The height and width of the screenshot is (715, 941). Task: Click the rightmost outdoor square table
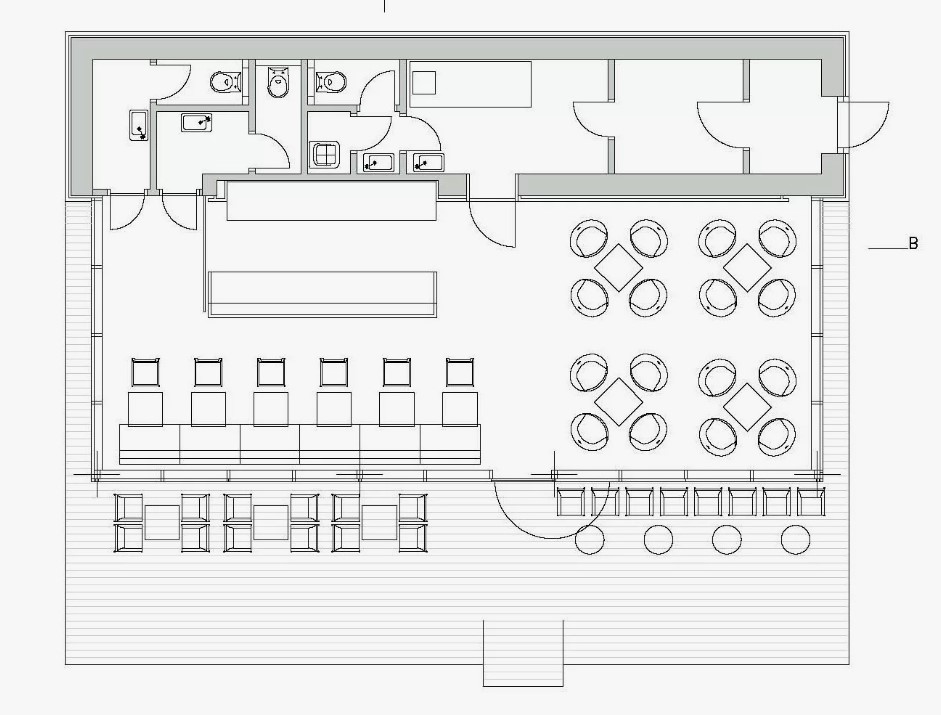point(379,523)
